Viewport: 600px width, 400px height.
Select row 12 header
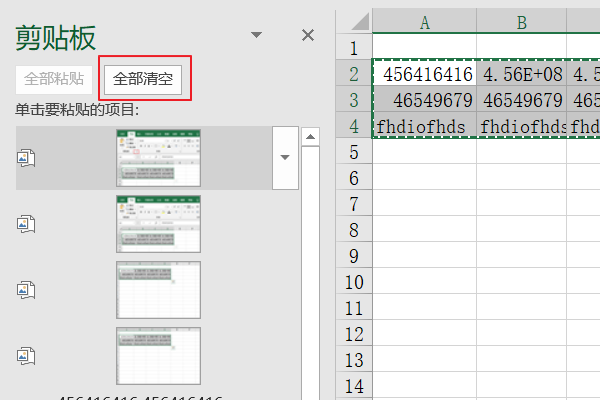click(x=354, y=333)
